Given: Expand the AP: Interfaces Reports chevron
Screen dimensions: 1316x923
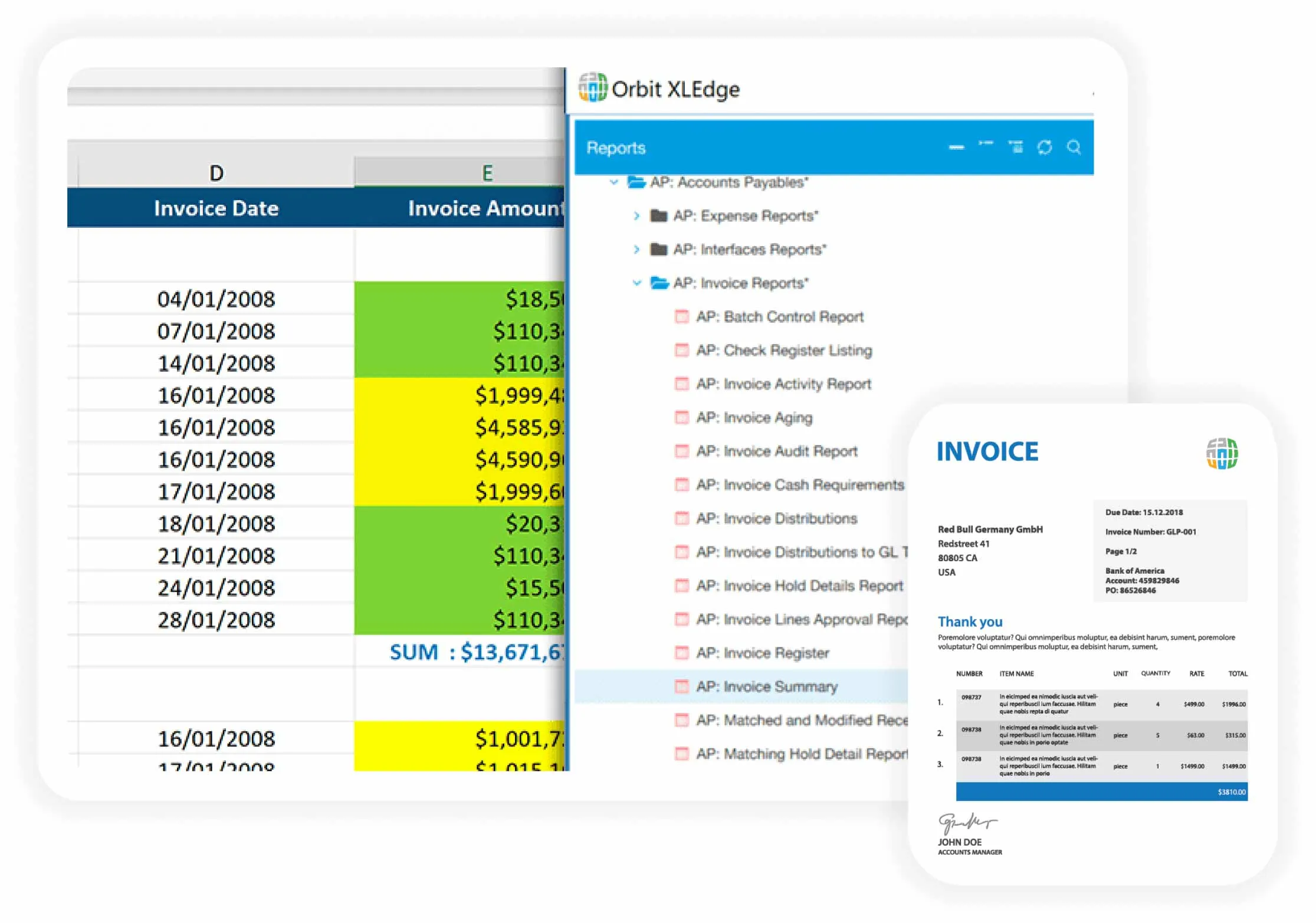Looking at the screenshot, I should pyautogui.click(x=636, y=249).
